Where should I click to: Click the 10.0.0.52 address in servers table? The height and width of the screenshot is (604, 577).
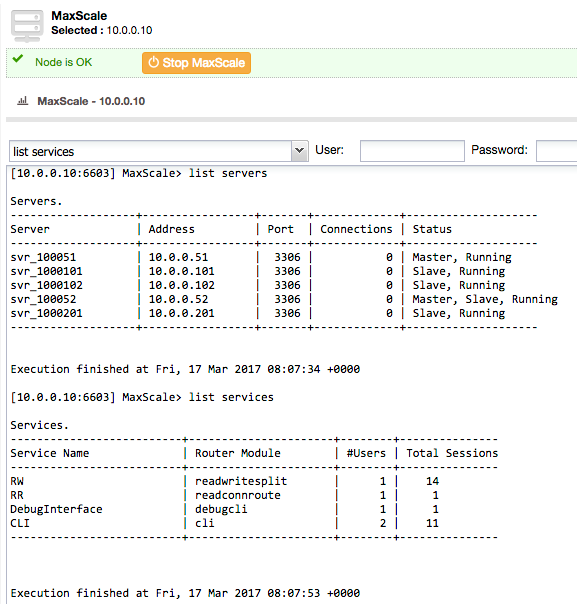[x=178, y=299]
